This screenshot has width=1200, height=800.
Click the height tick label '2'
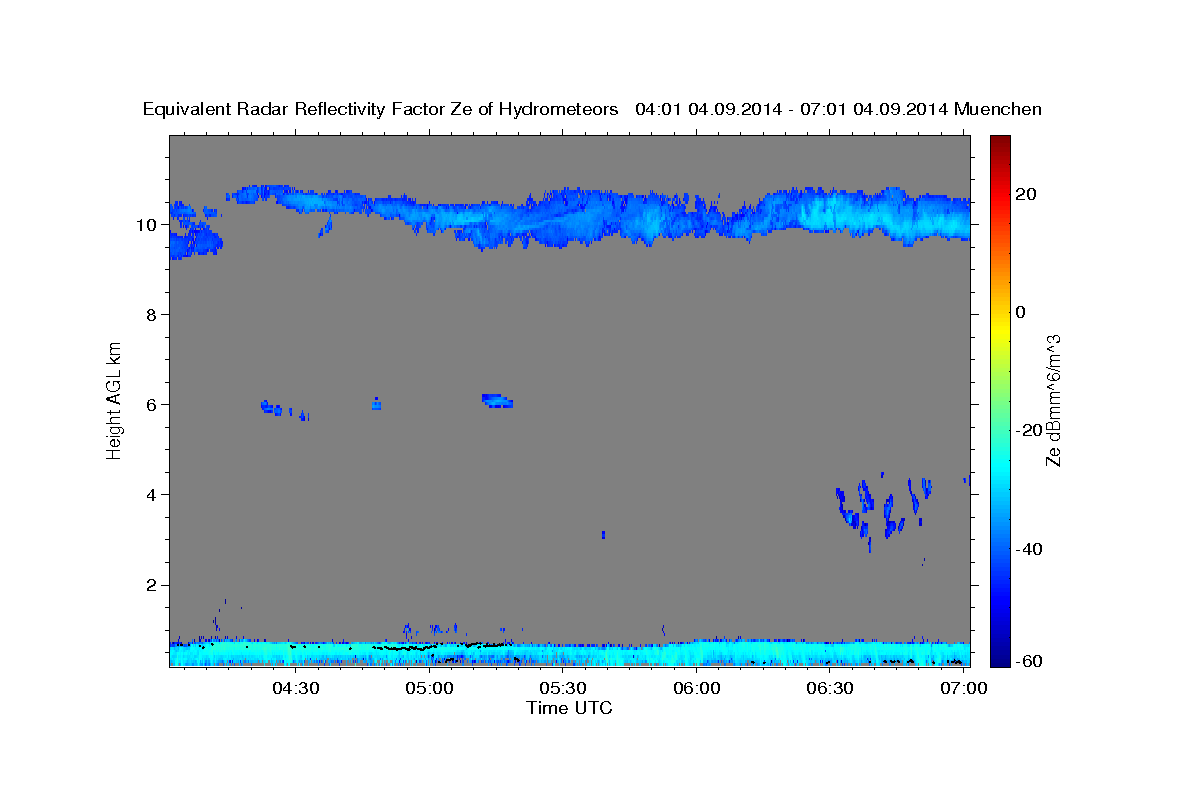point(151,585)
